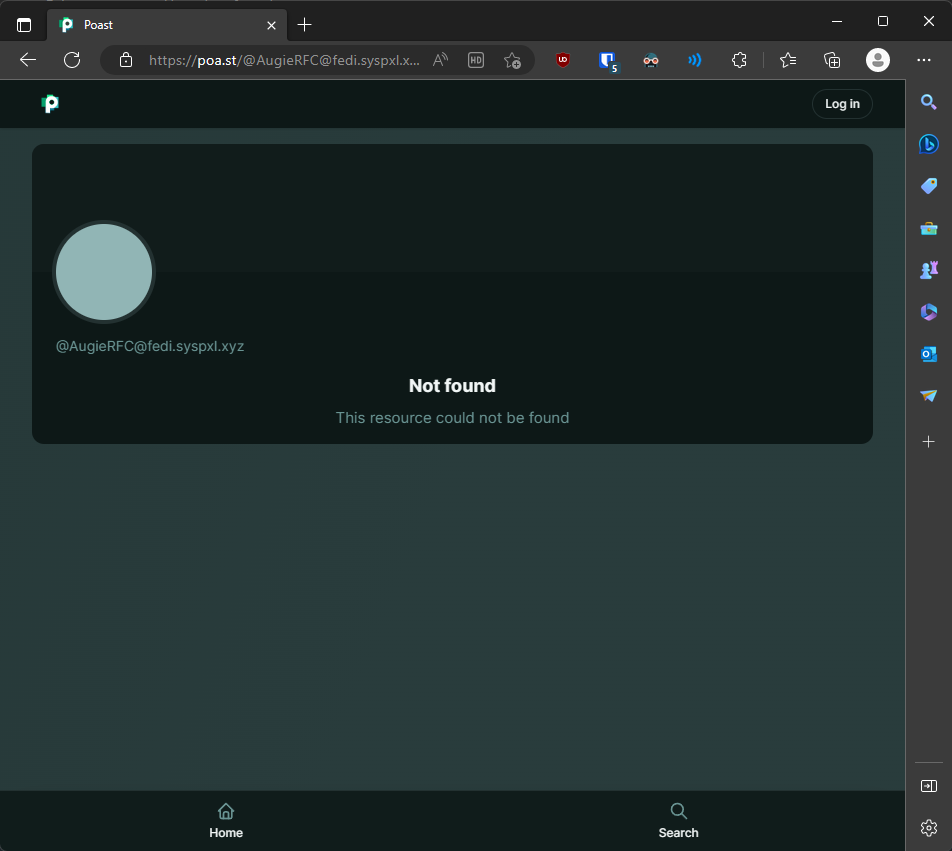The height and width of the screenshot is (851, 952).
Task: Toggle the HD video enhancement icon
Action: point(476,60)
